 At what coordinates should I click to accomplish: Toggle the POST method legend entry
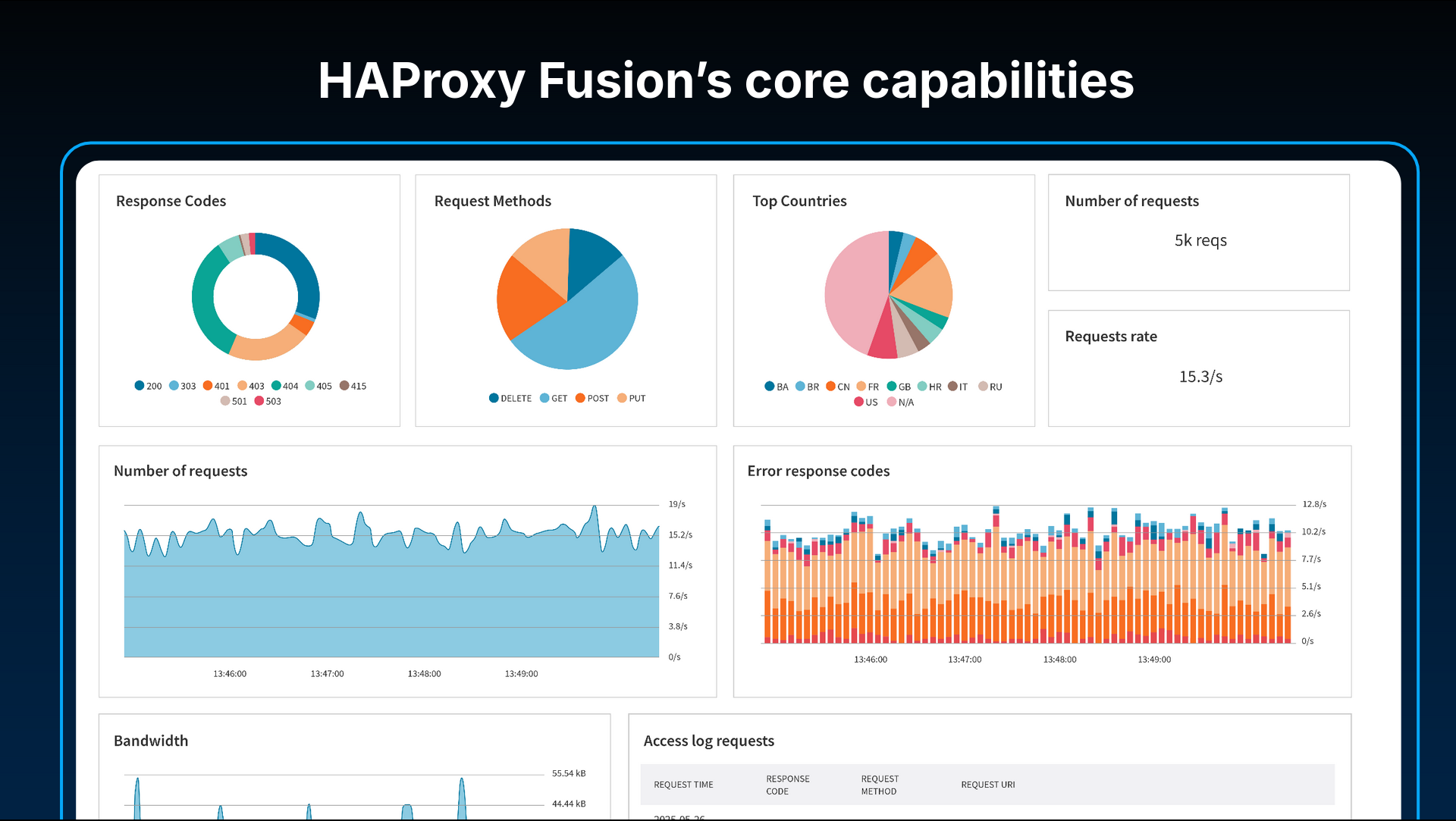click(592, 398)
